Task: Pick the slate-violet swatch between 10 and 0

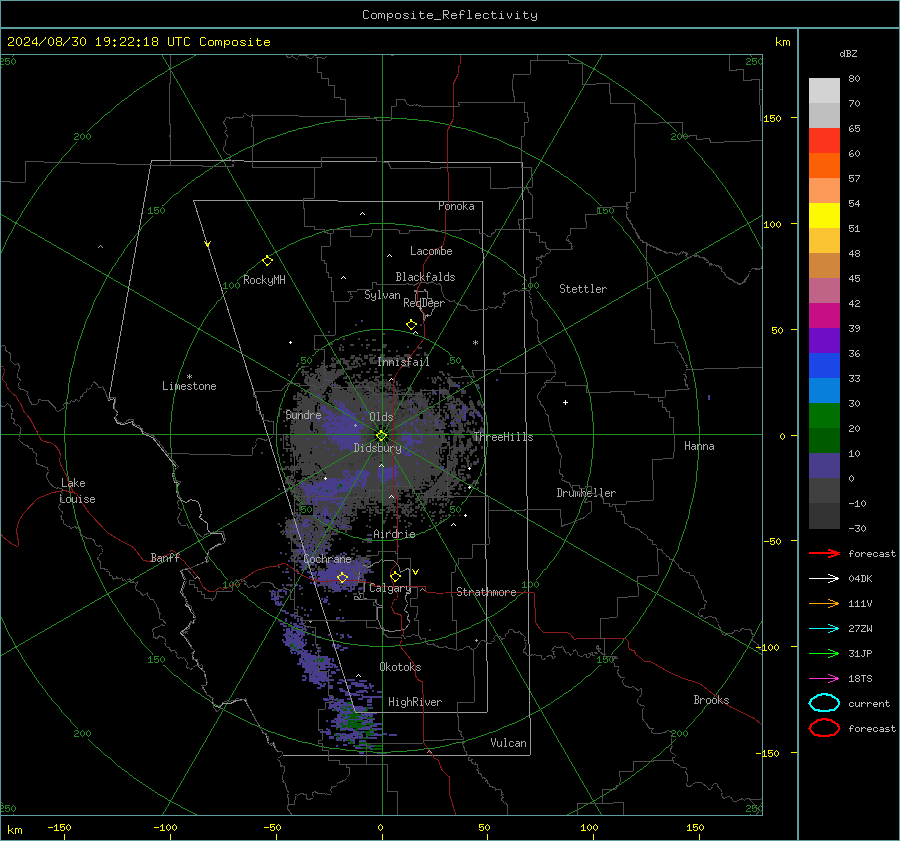Action: pos(824,466)
